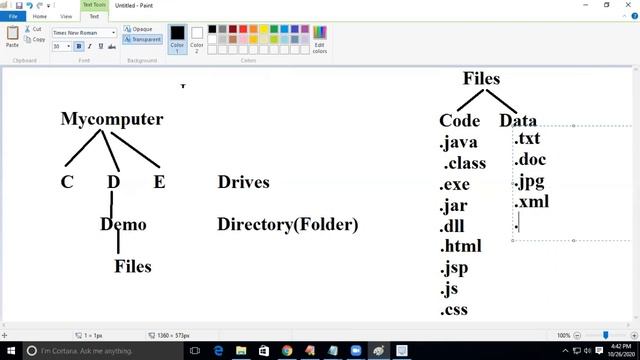Screen dimensions: 640x360
Task: Pick the purple color swatch
Action: coord(305,29)
